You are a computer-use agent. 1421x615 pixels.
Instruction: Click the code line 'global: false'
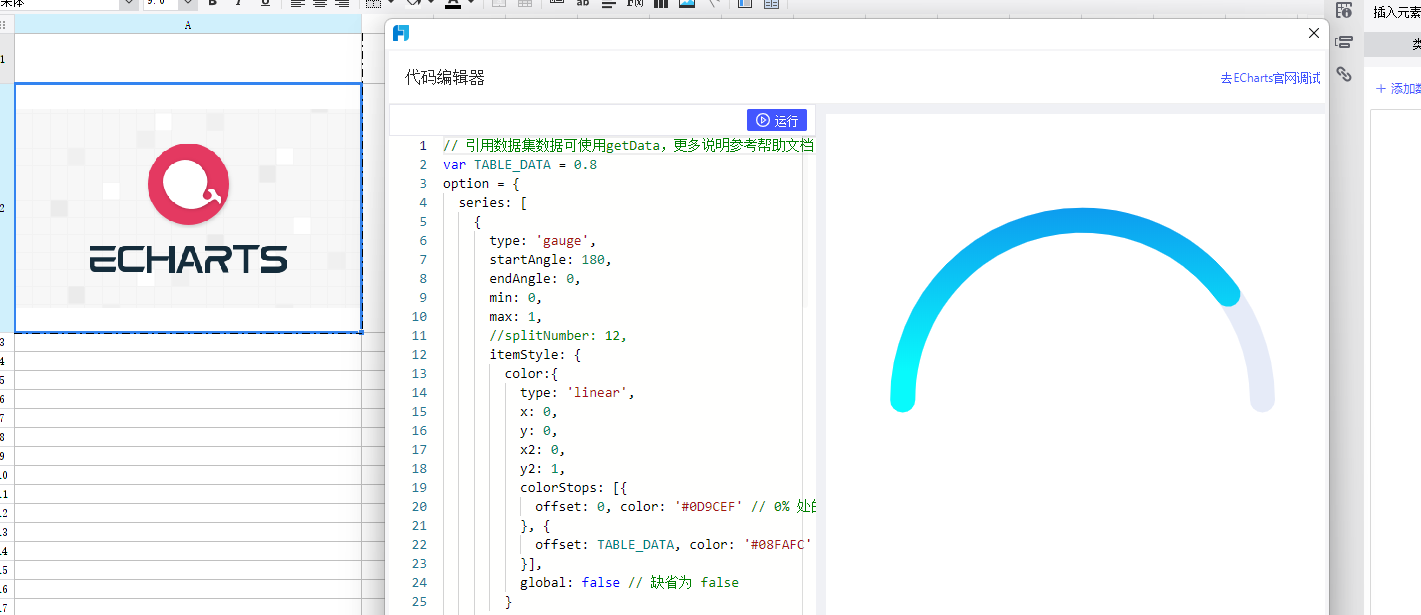coord(570,582)
